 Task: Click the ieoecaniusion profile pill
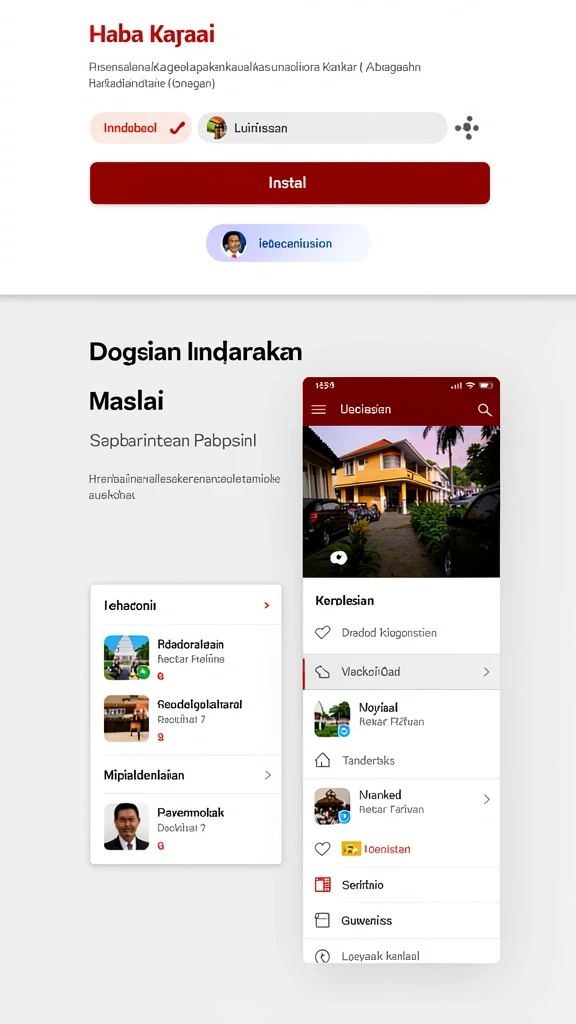tap(288, 243)
